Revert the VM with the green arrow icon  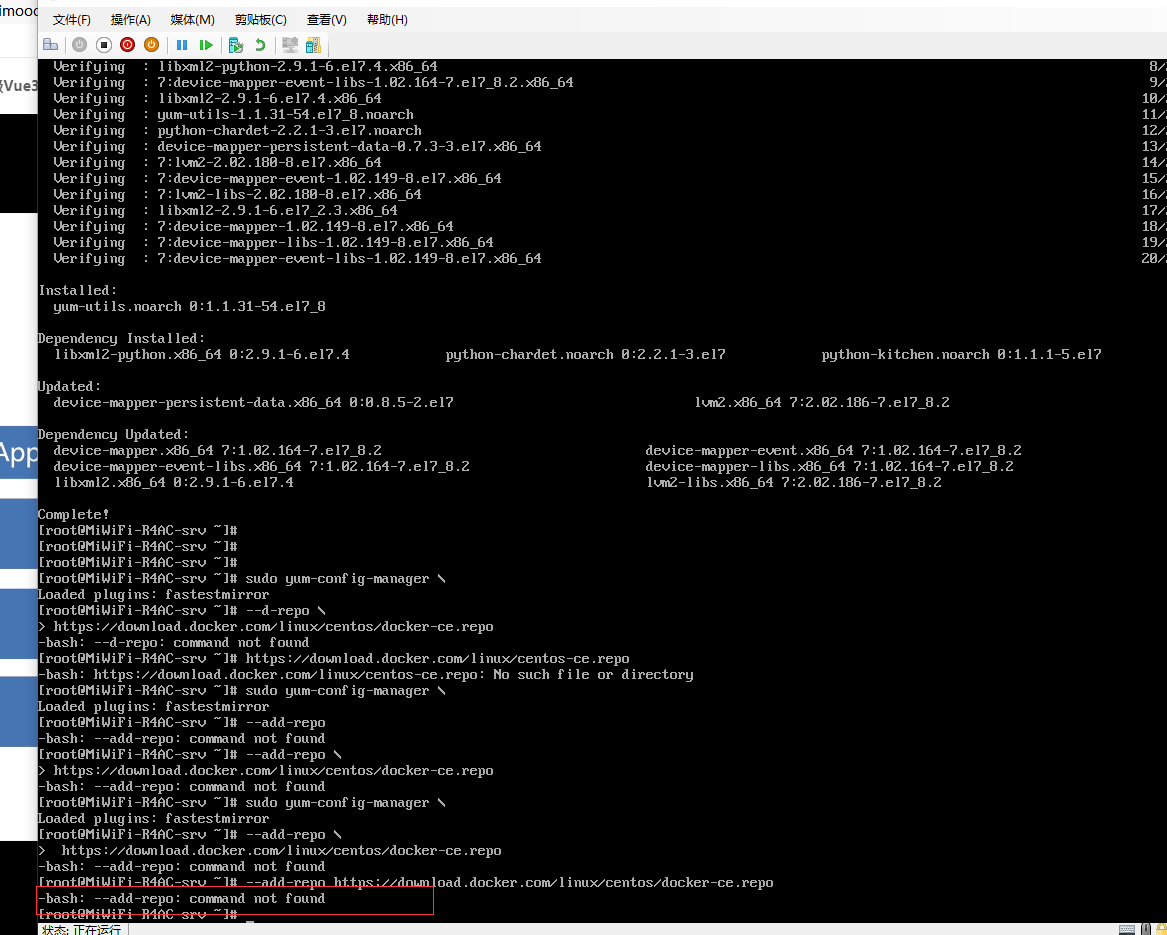coord(260,45)
